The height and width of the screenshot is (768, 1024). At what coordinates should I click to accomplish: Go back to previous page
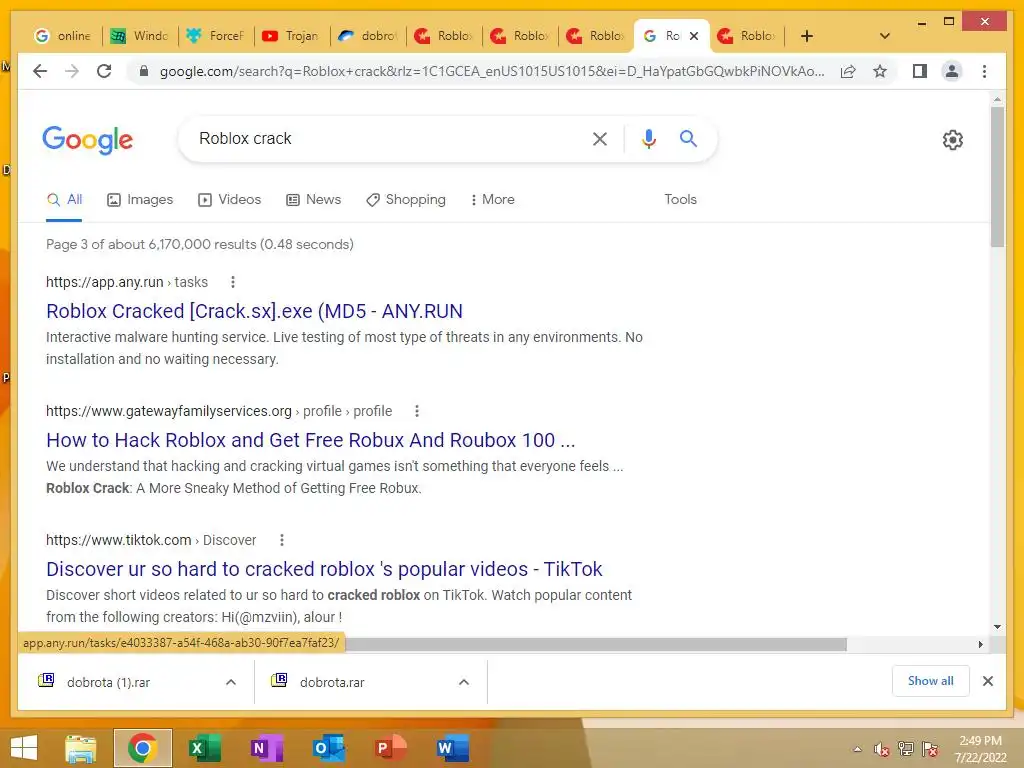[40, 71]
